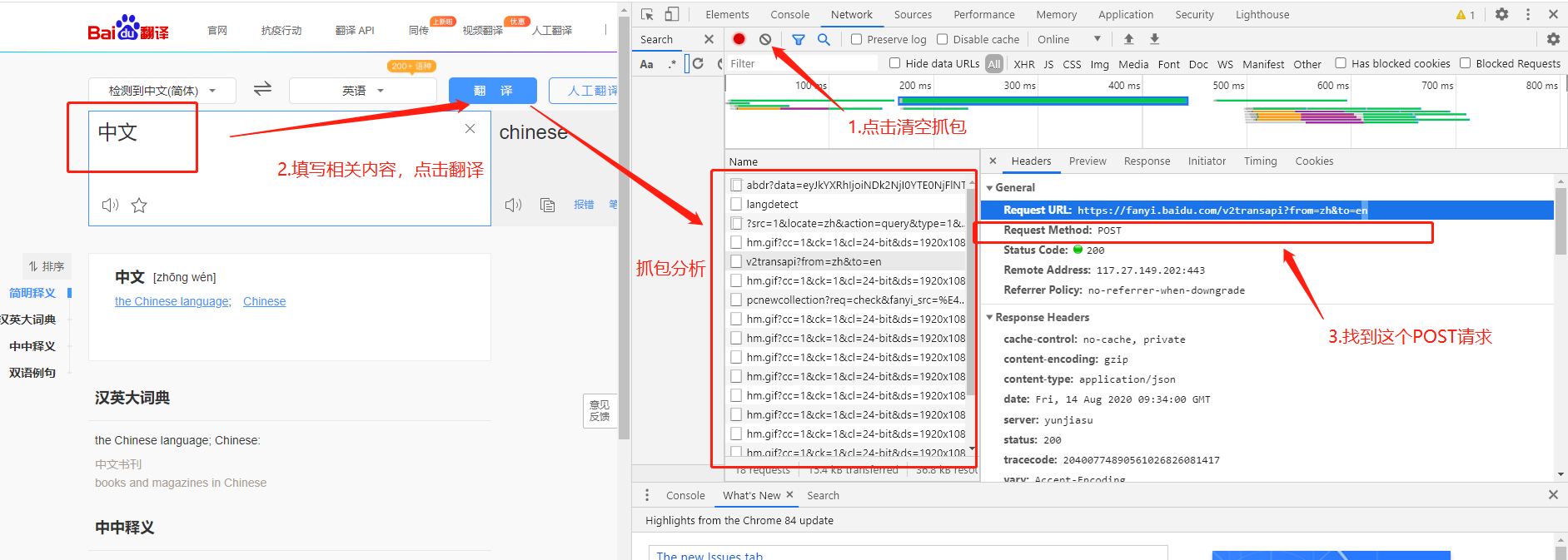Viewport: 1568px width, 560px height.
Task: Open network settings gear icon
Action: coord(1553,39)
